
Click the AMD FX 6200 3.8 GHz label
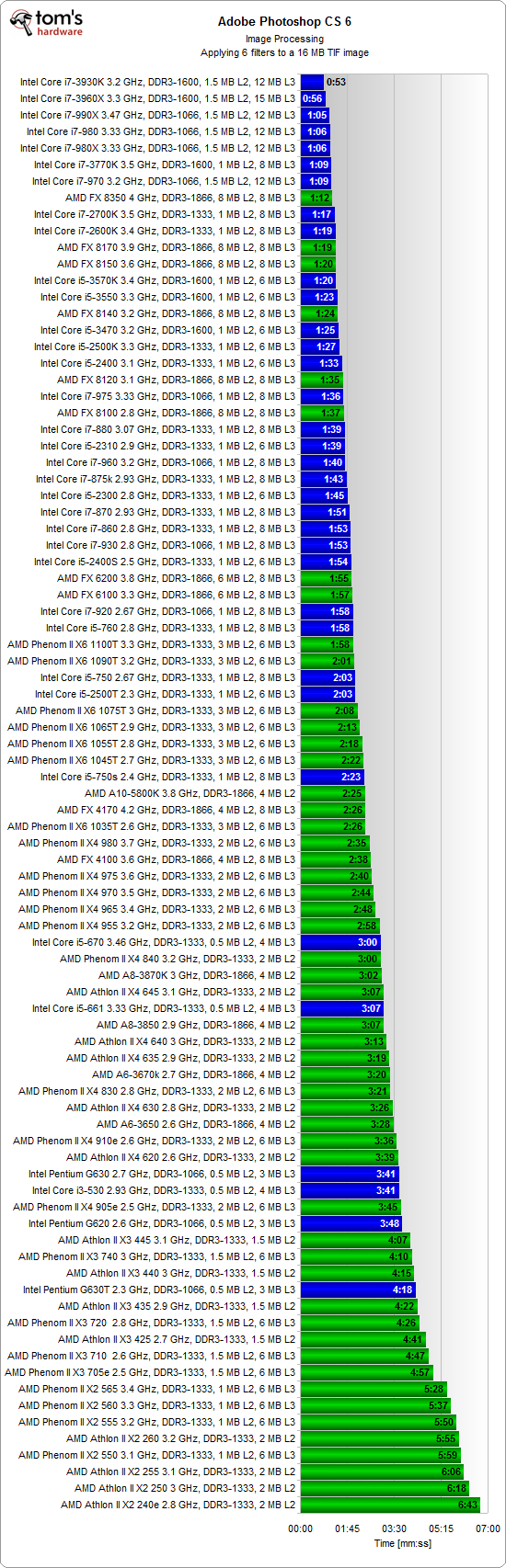pos(177,578)
